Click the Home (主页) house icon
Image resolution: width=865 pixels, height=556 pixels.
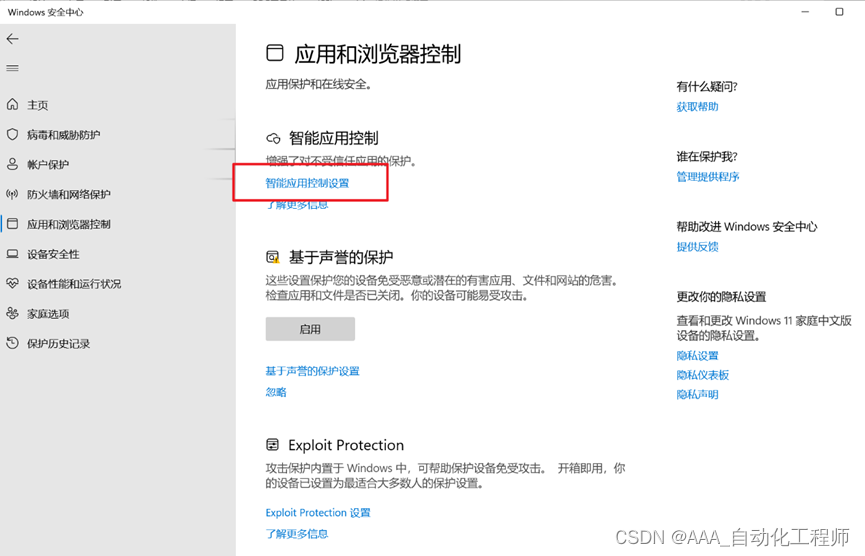pyautogui.click(x=12, y=104)
